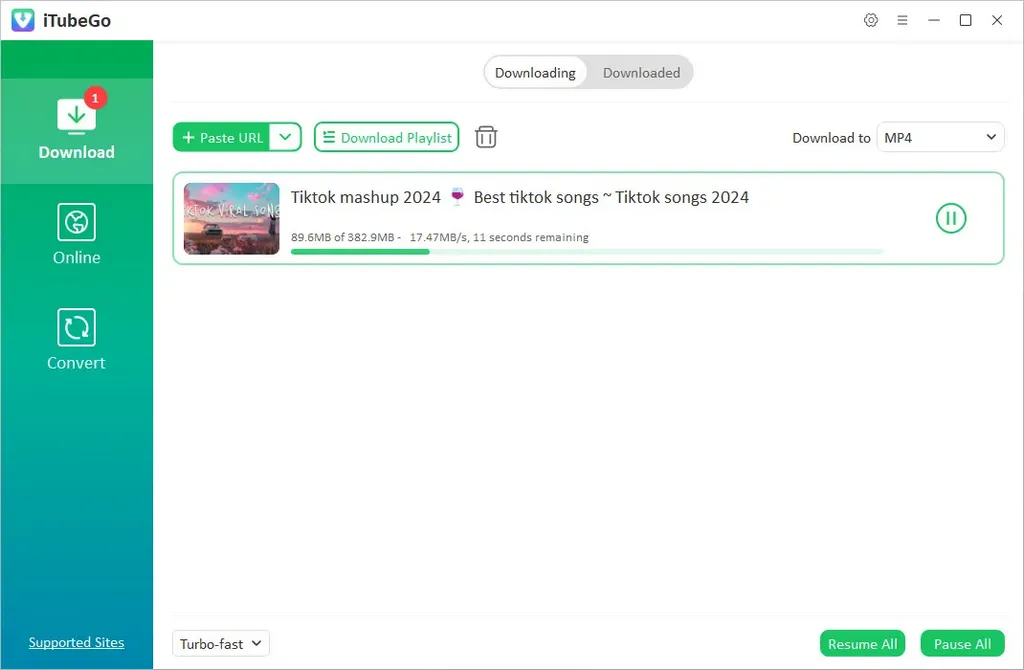Click the Tiktok mashup video thumbnail

point(232,218)
